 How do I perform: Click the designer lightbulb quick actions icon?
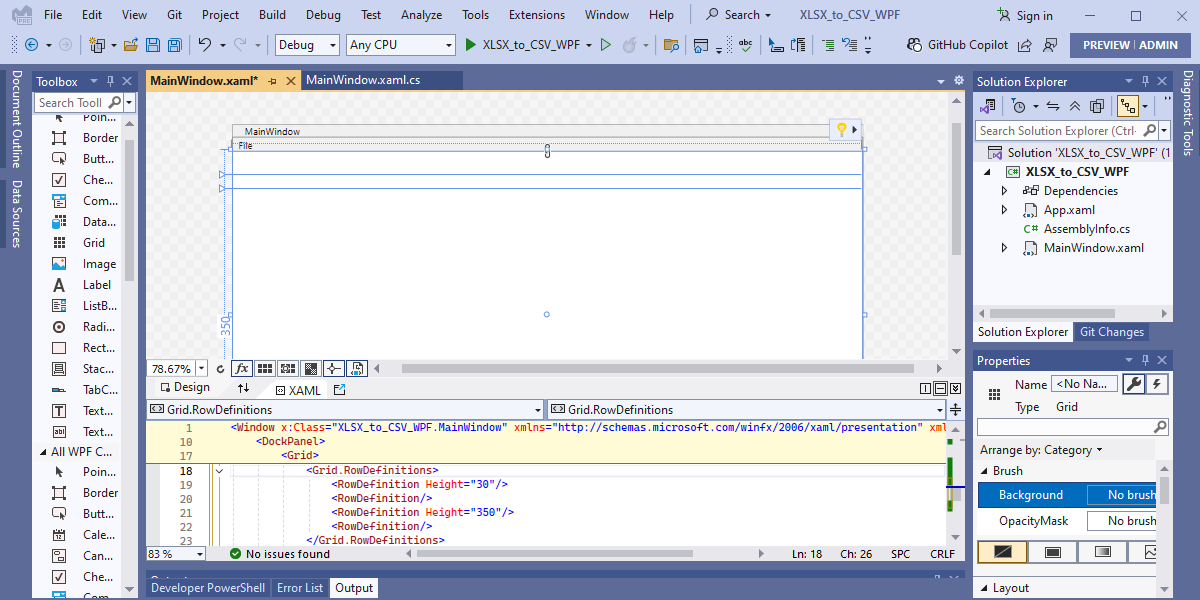coord(842,130)
